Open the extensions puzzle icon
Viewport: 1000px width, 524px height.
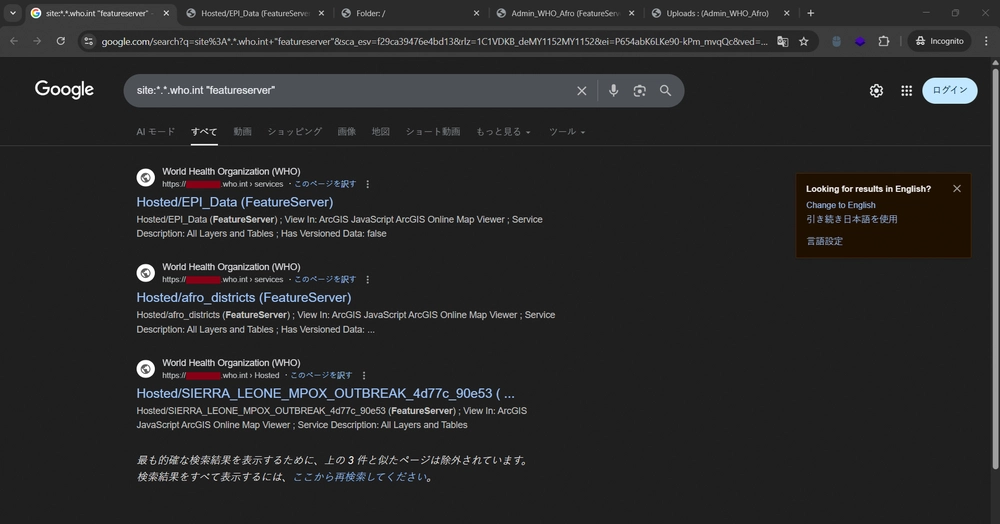(x=883, y=41)
